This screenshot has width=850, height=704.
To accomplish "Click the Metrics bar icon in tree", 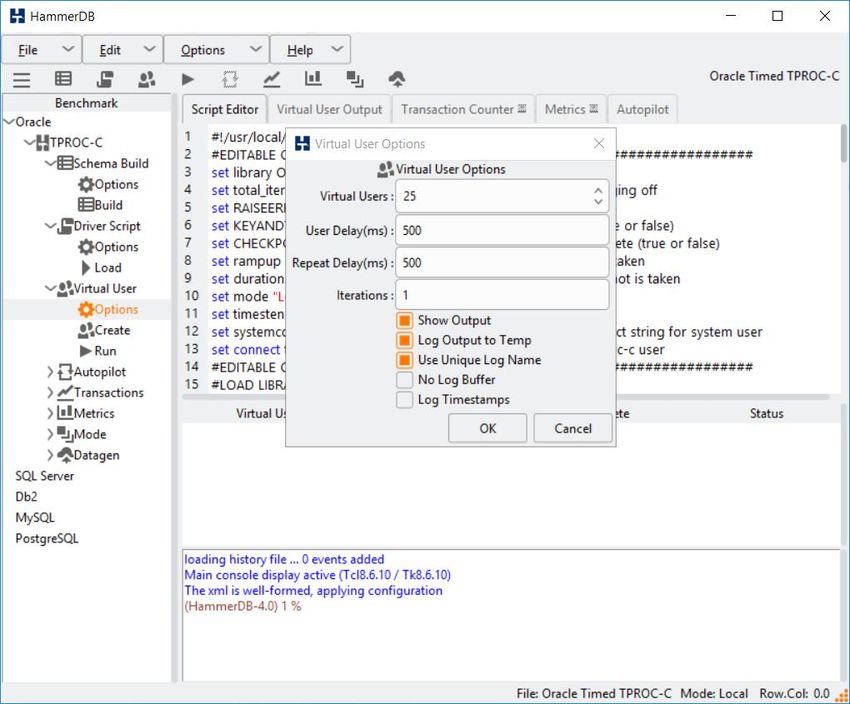I will tap(65, 413).
